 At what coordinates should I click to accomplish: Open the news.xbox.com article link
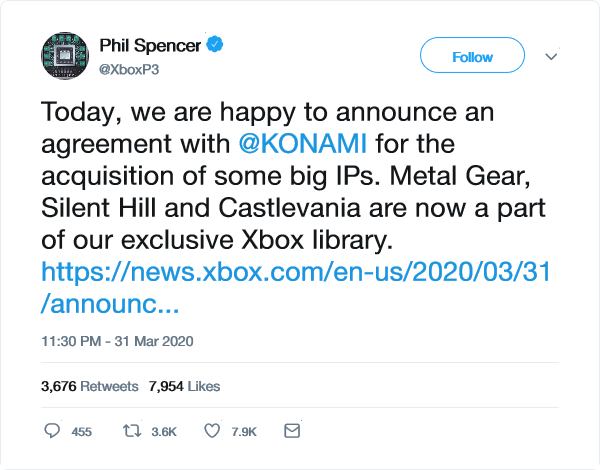[300, 272]
